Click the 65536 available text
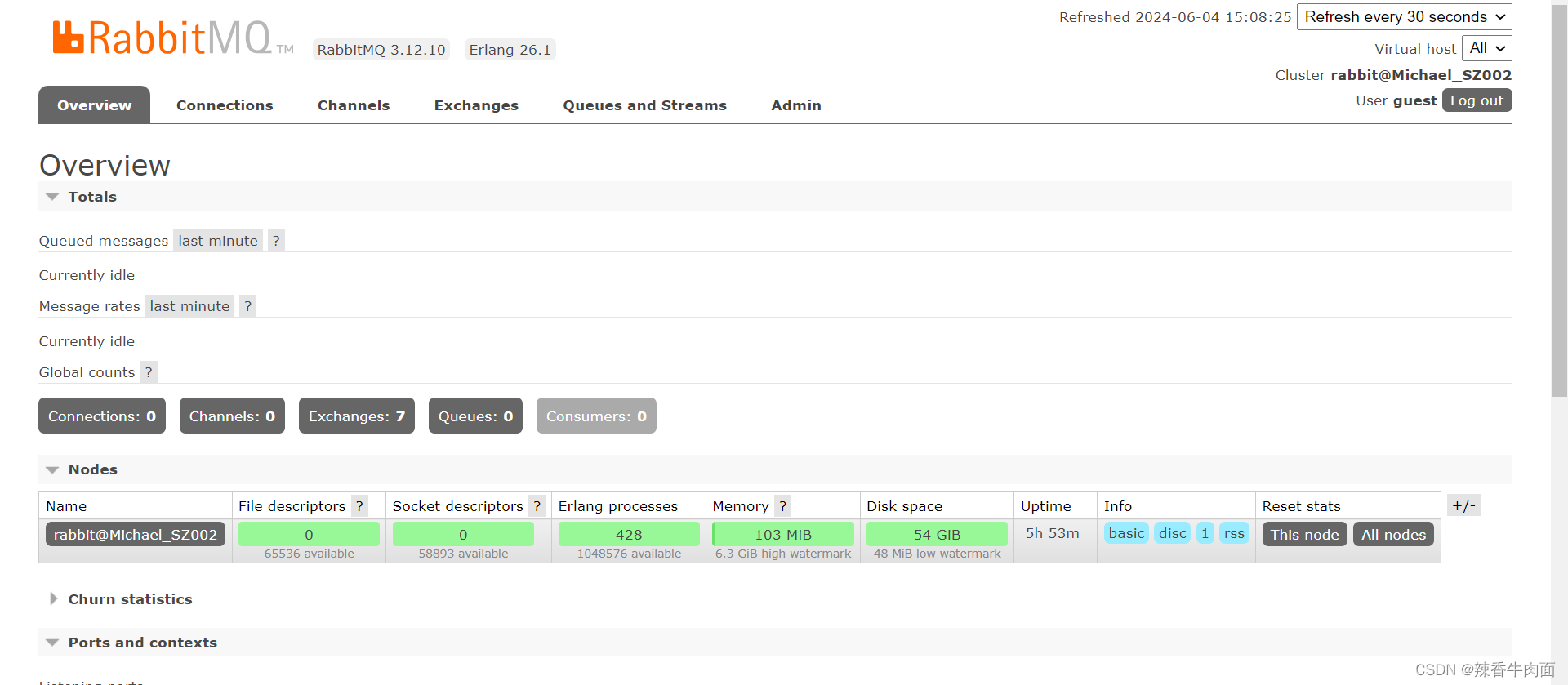1568x685 pixels. (309, 554)
